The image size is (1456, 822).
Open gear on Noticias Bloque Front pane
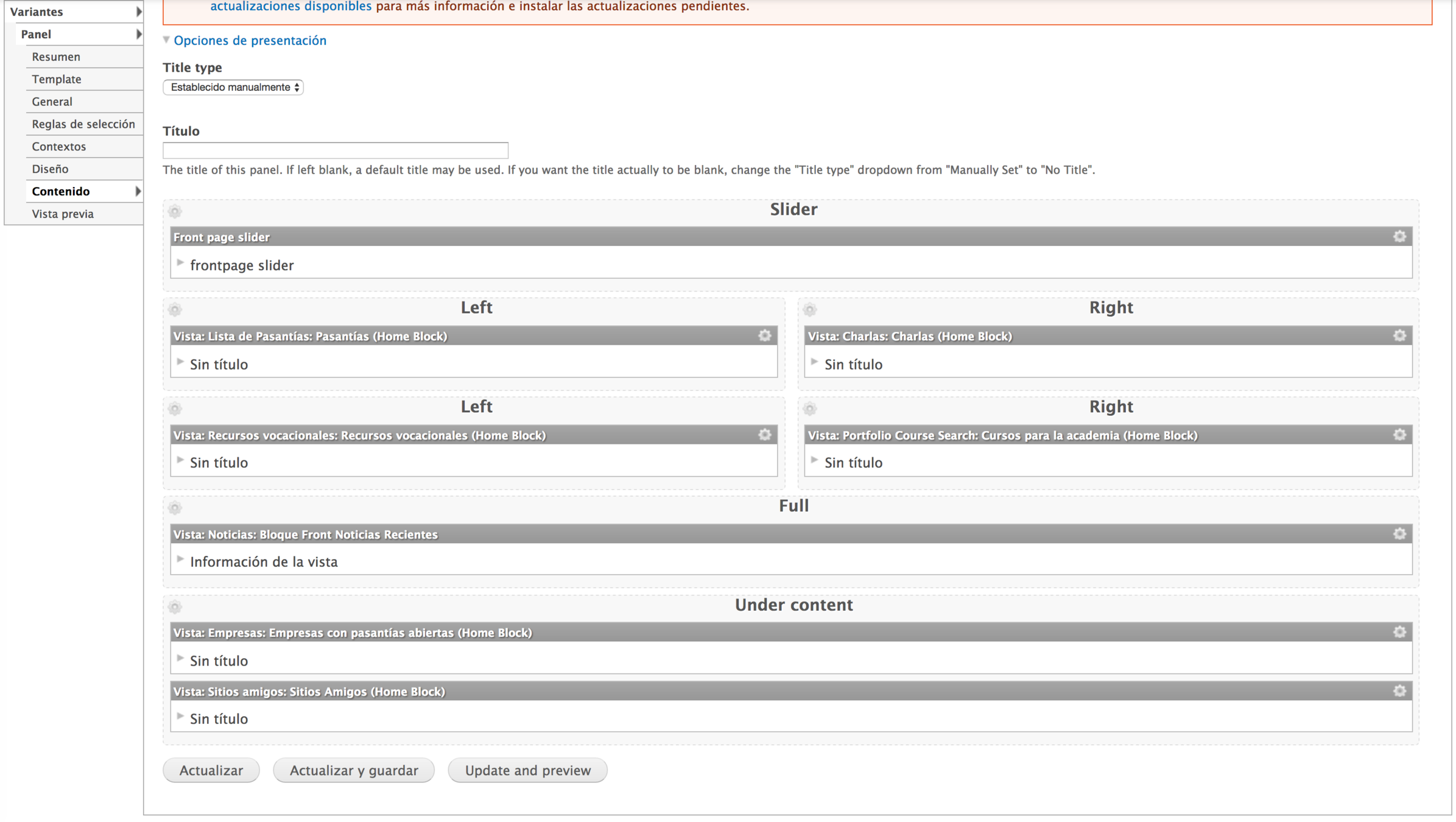1399,534
